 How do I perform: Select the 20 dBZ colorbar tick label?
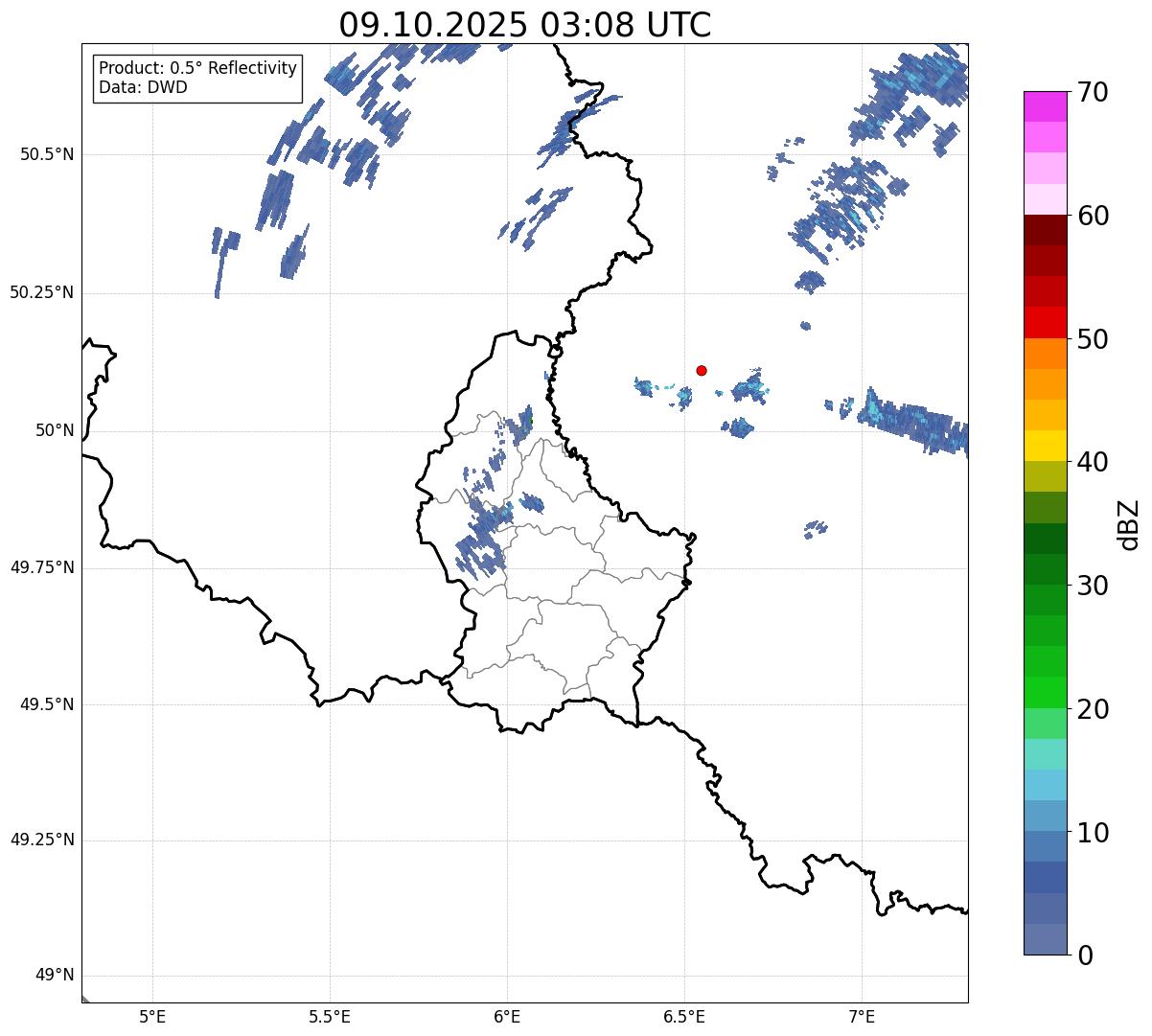click(x=1093, y=709)
